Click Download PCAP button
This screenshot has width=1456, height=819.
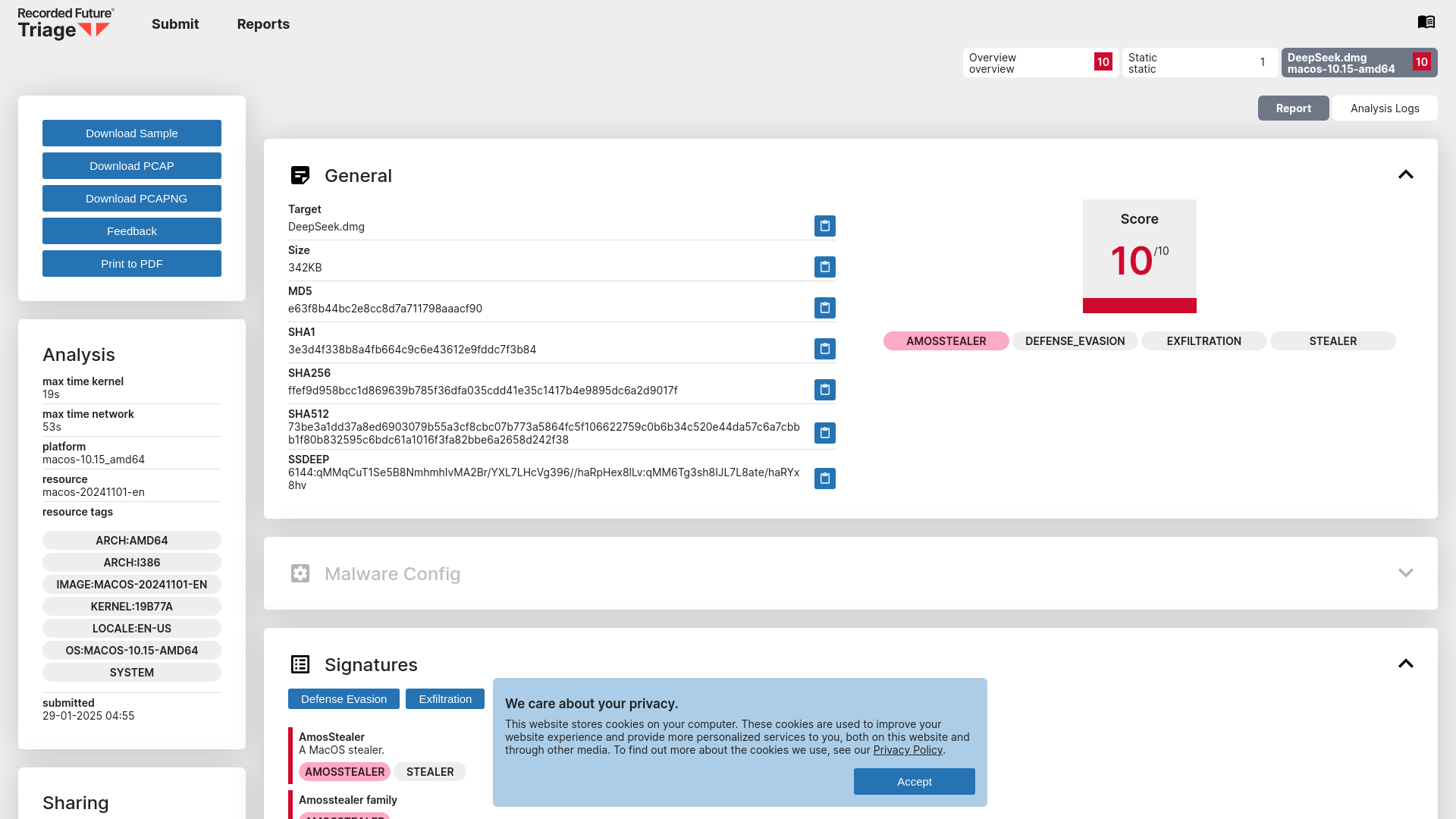[x=132, y=166]
